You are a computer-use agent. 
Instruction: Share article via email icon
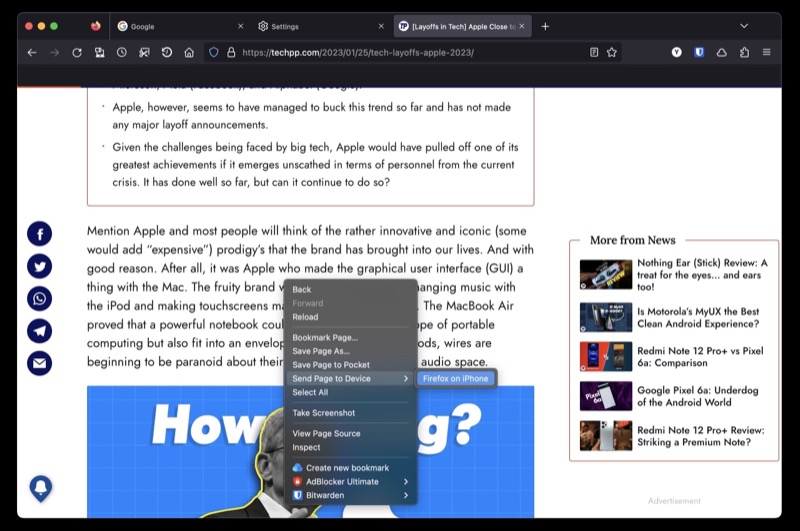[x=39, y=363]
